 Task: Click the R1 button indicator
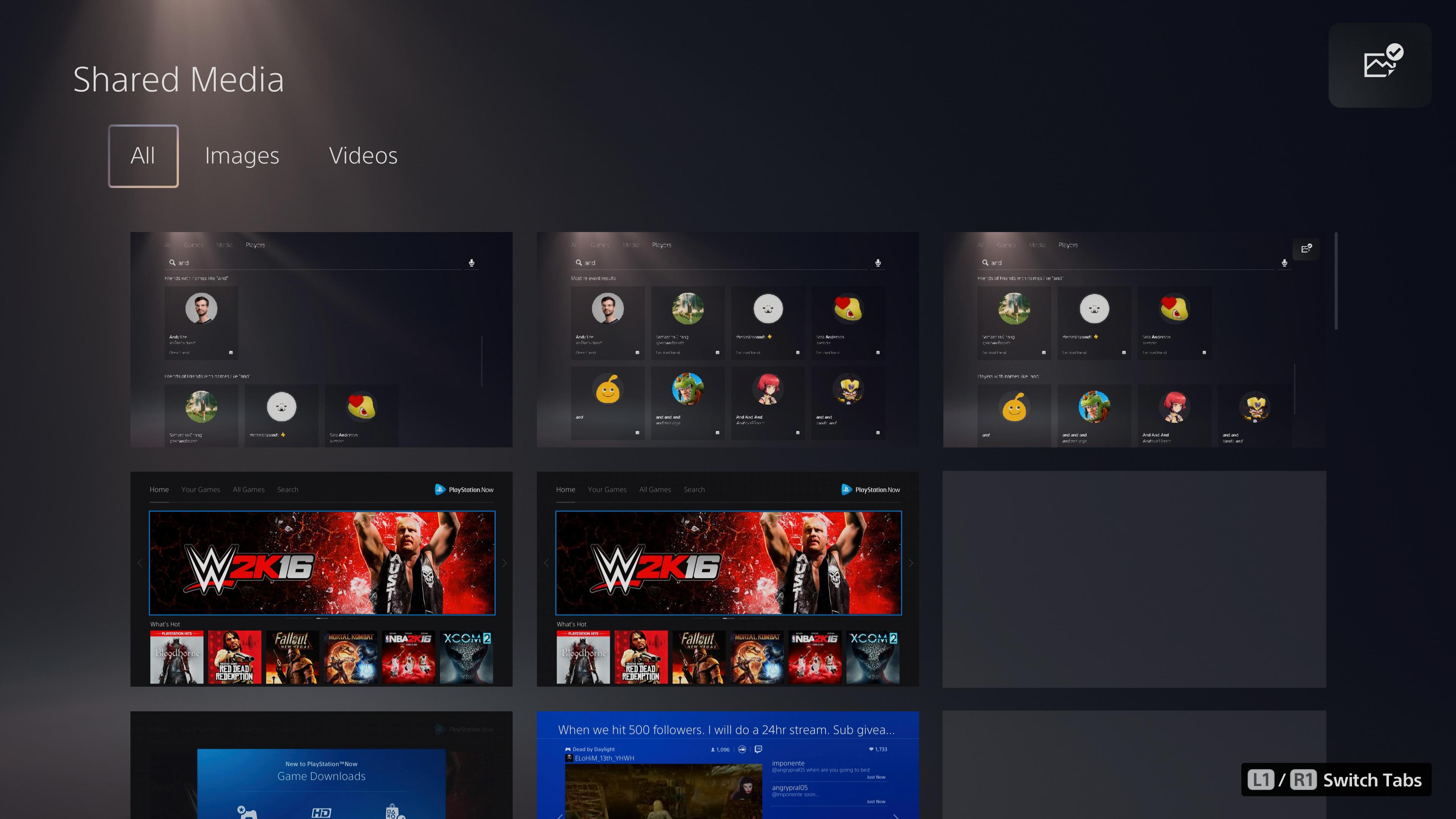tap(1304, 780)
